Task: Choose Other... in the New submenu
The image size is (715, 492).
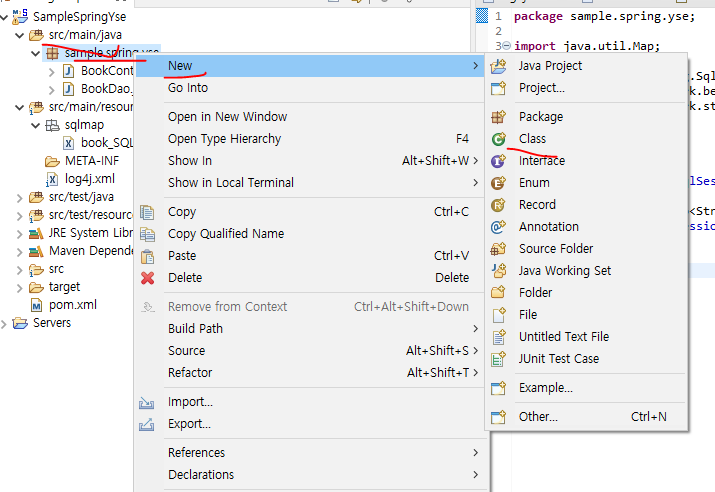Action: (x=587, y=417)
